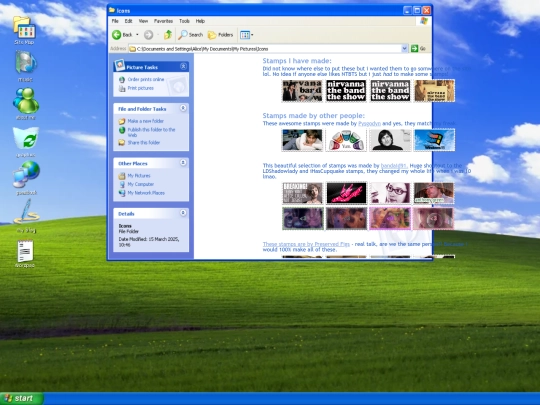Open the Edit menu
The width and height of the screenshot is (540, 405).
pyautogui.click(x=128, y=21)
